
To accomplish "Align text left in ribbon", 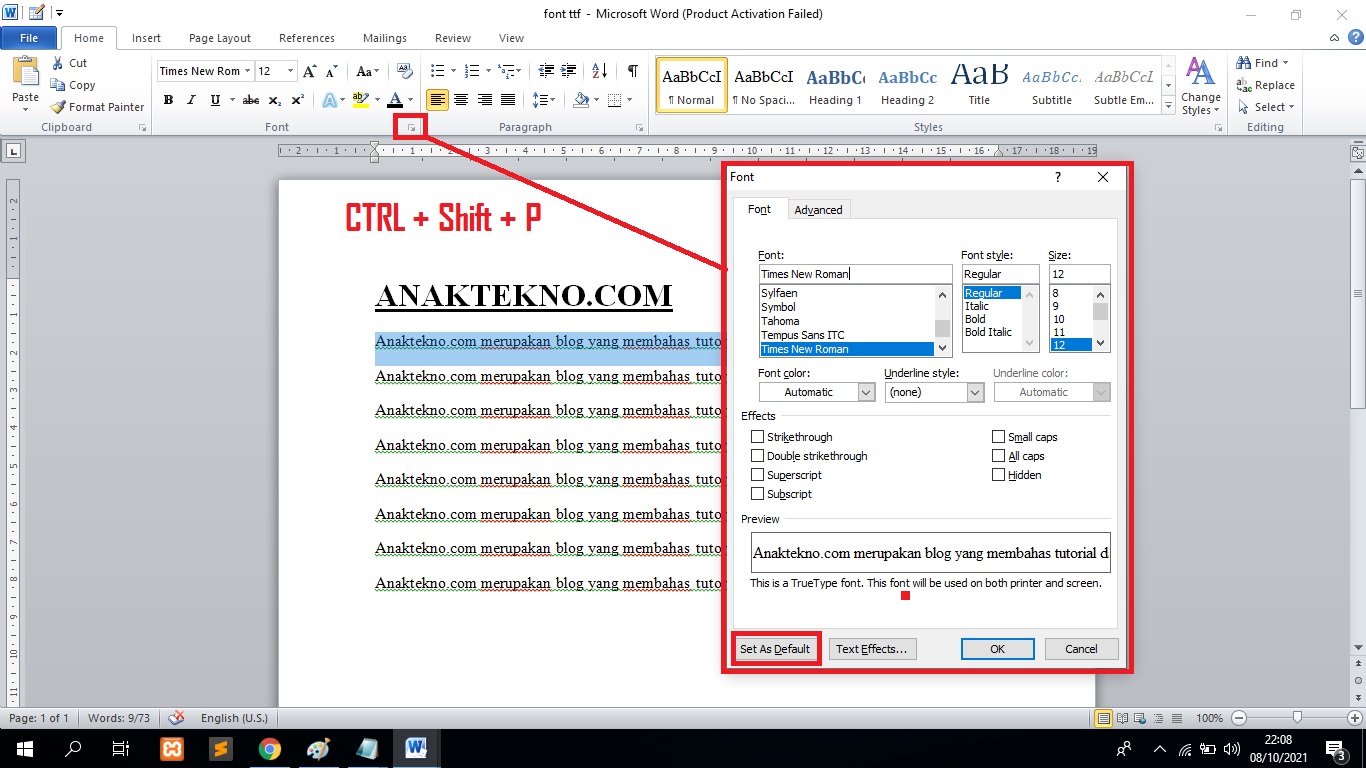I will tap(437, 100).
